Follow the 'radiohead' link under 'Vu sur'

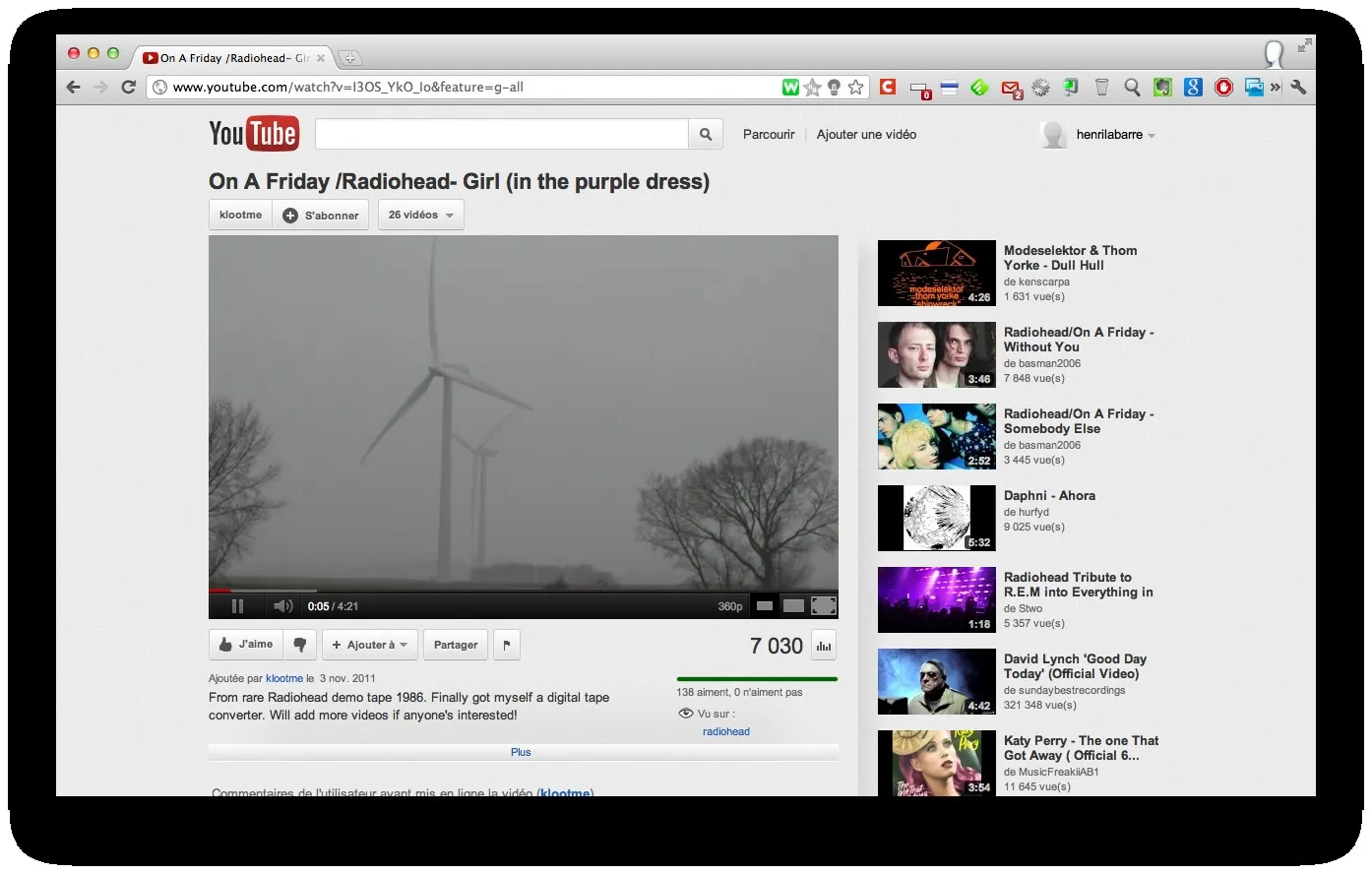click(726, 731)
